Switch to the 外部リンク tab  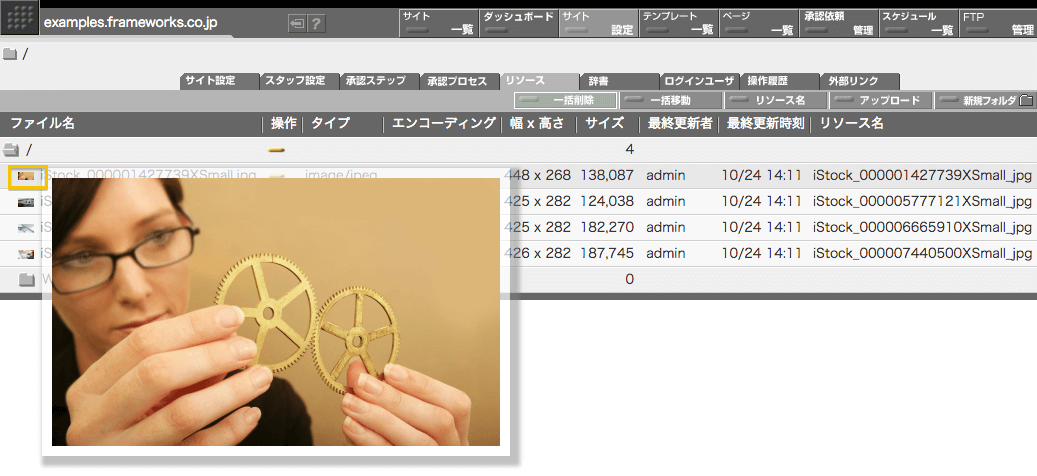tap(860, 81)
